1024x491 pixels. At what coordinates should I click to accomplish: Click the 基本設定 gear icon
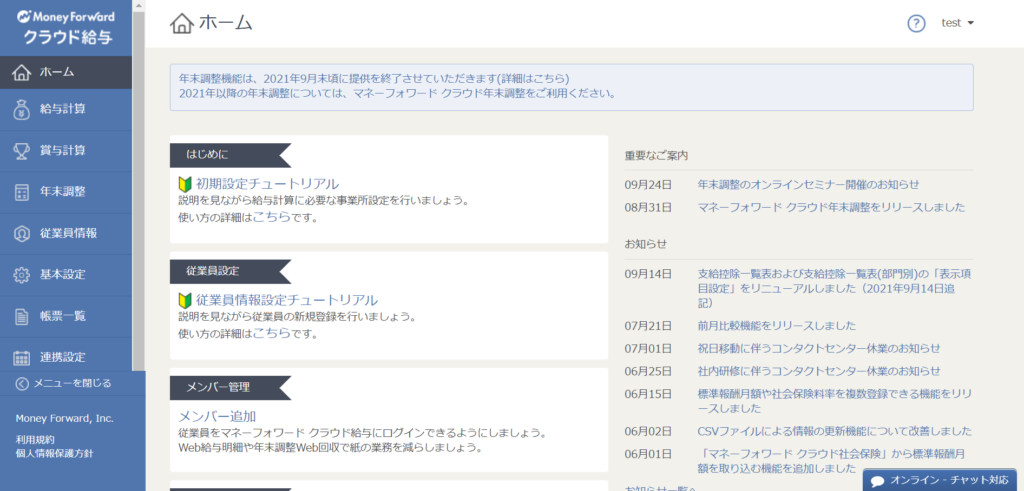(x=22, y=275)
